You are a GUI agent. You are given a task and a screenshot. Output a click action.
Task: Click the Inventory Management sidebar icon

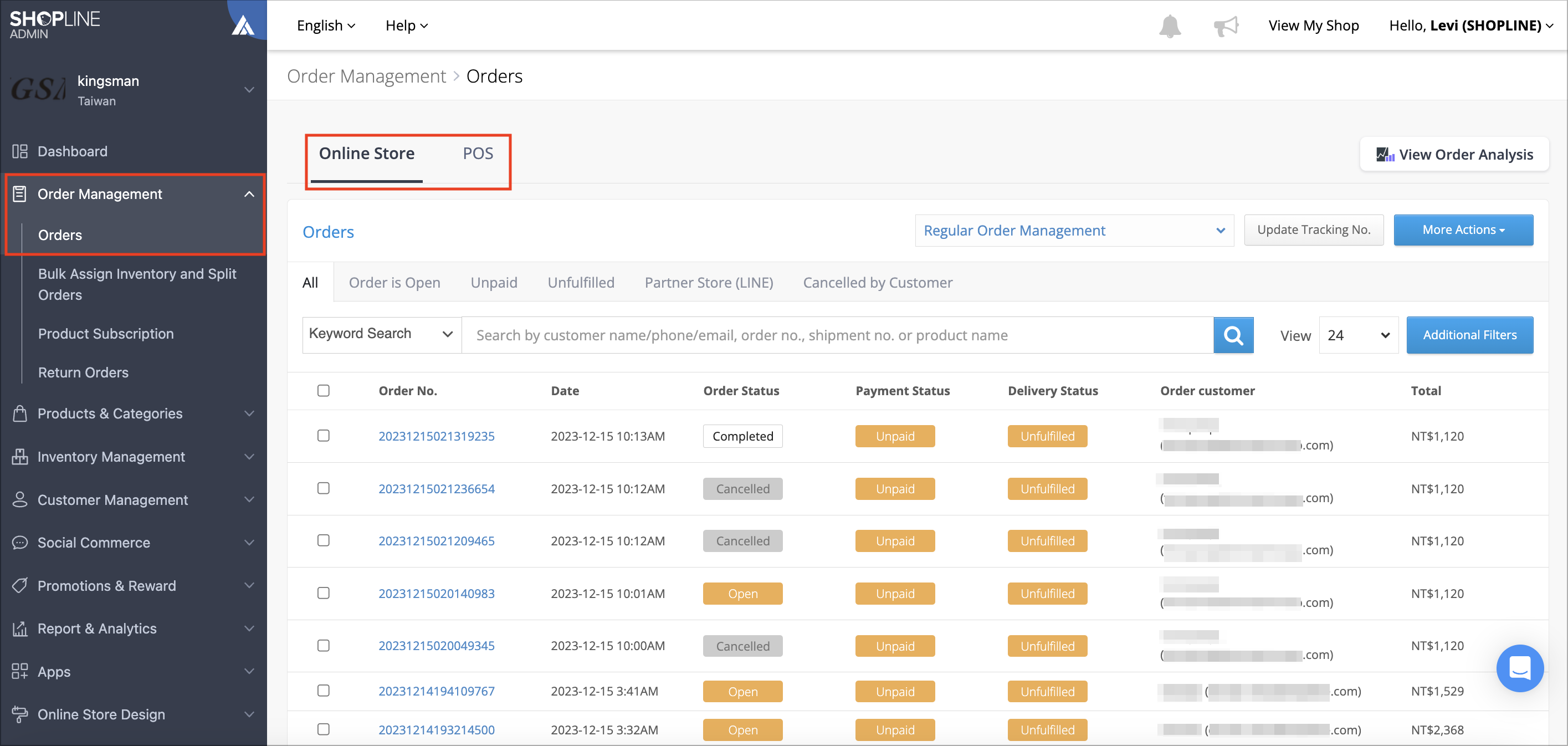[20, 456]
